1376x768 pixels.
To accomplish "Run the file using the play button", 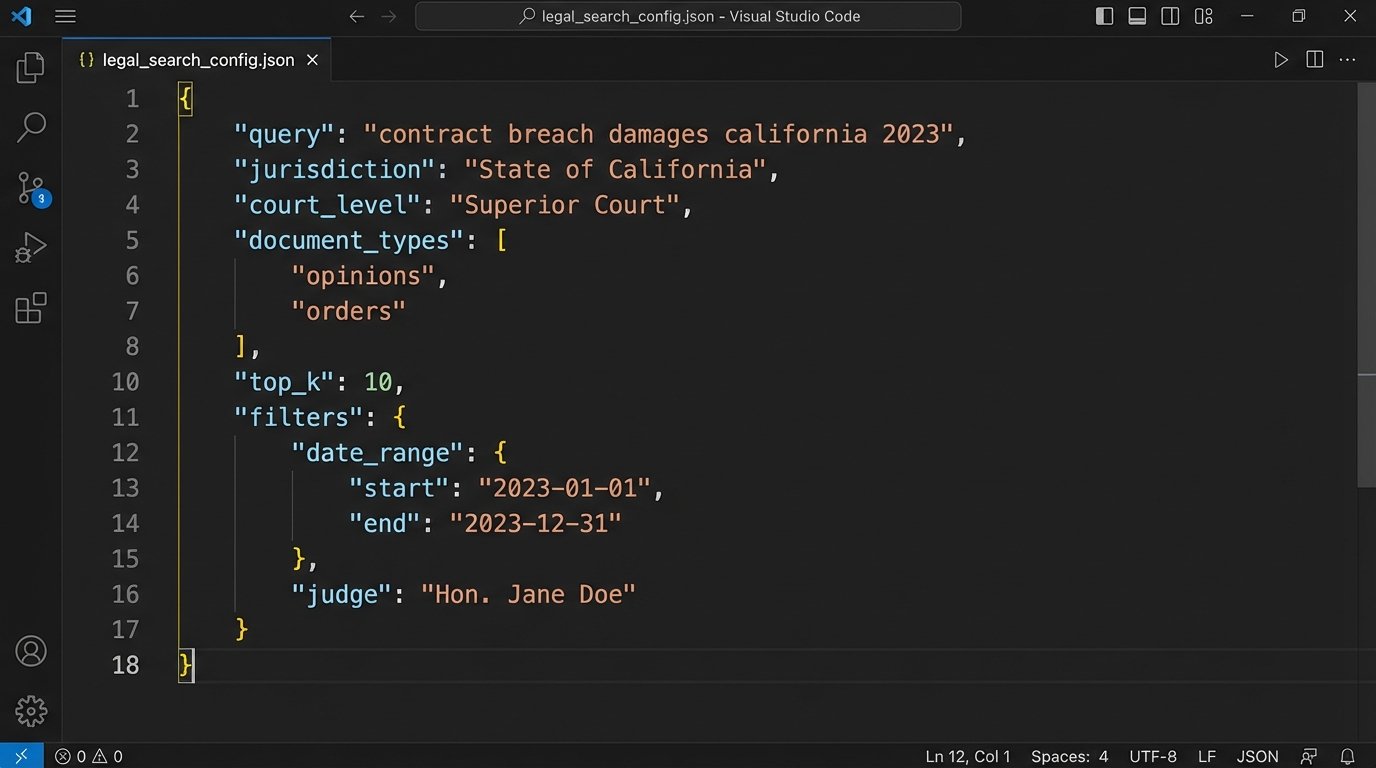I will [1281, 59].
